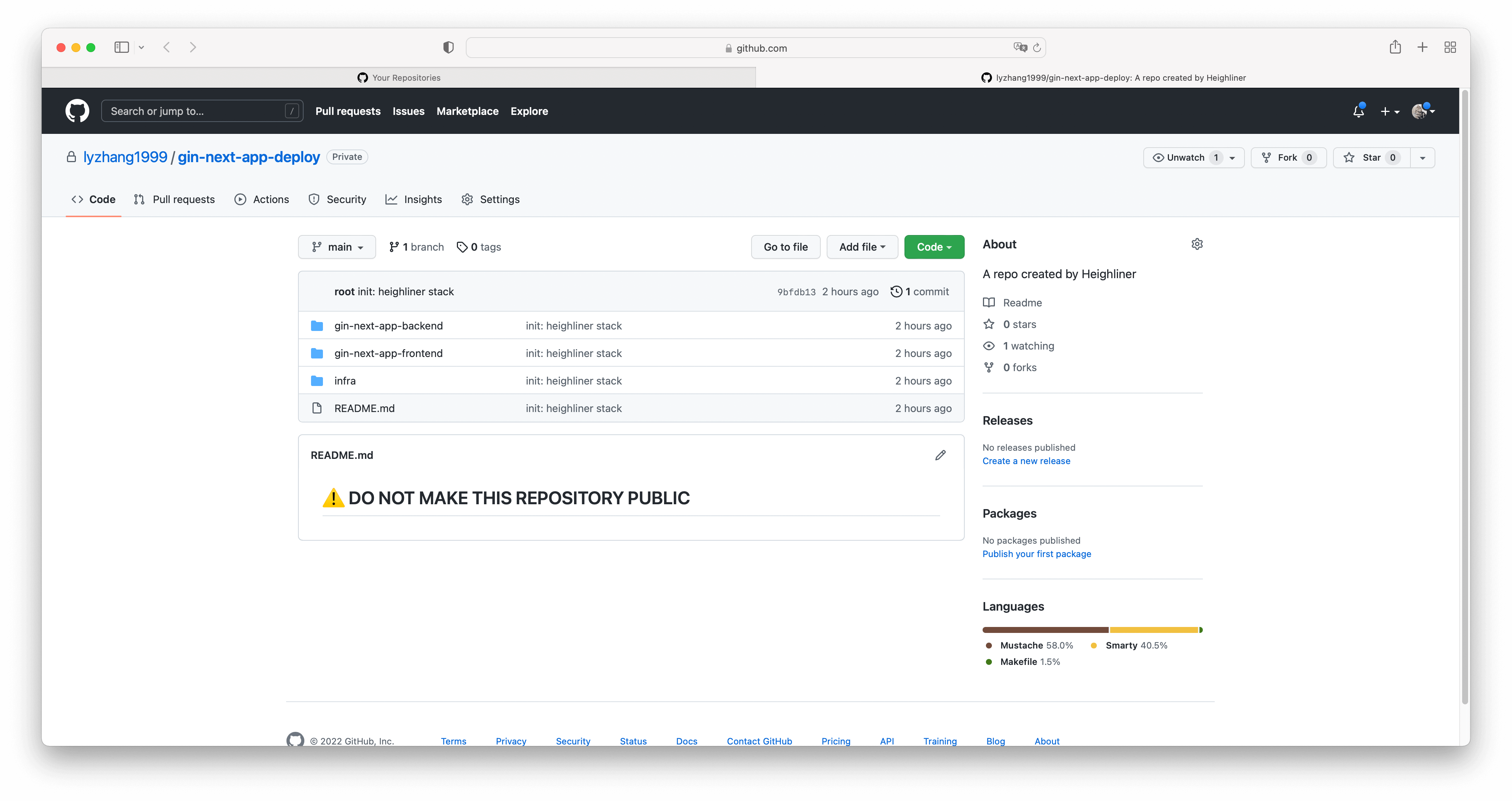Open Pull requests in the top navigation
The height and width of the screenshot is (801, 1512).
click(x=348, y=111)
